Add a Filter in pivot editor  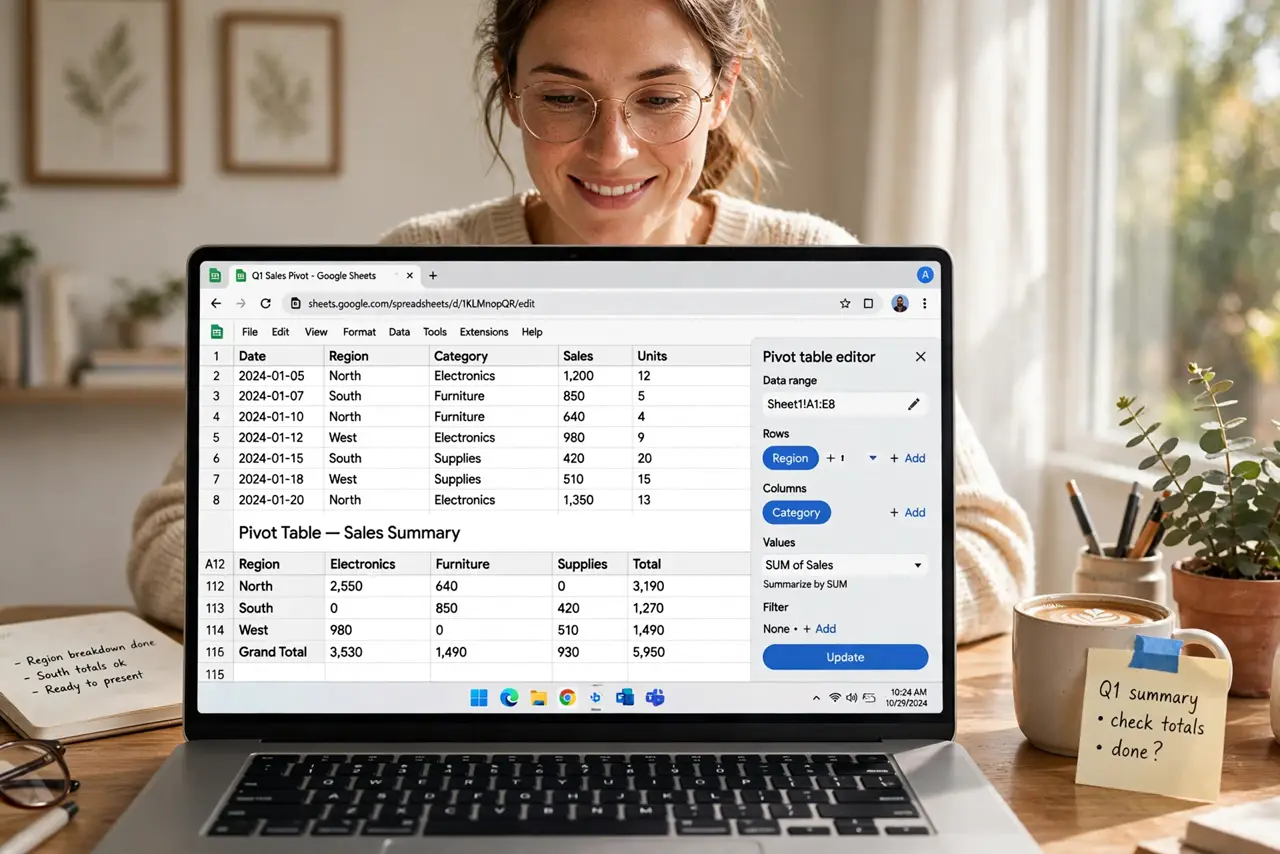(819, 629)
